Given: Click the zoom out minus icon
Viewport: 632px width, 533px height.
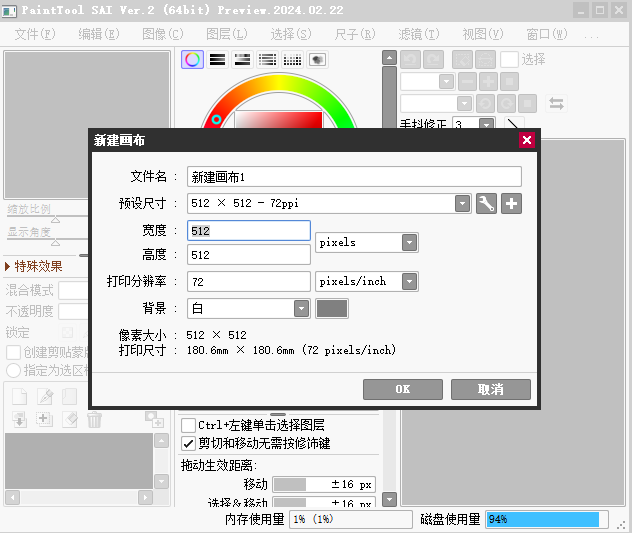Looking at the screenshot, I should tap(468, 82).
